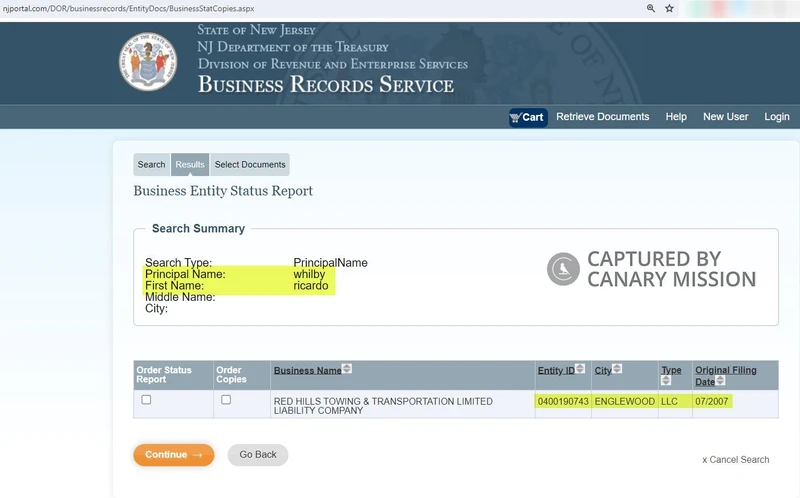Sort by the Entity ID column header
Image resolution: width=800 pixels, height=498 pixels.
[x=556, y=370]
